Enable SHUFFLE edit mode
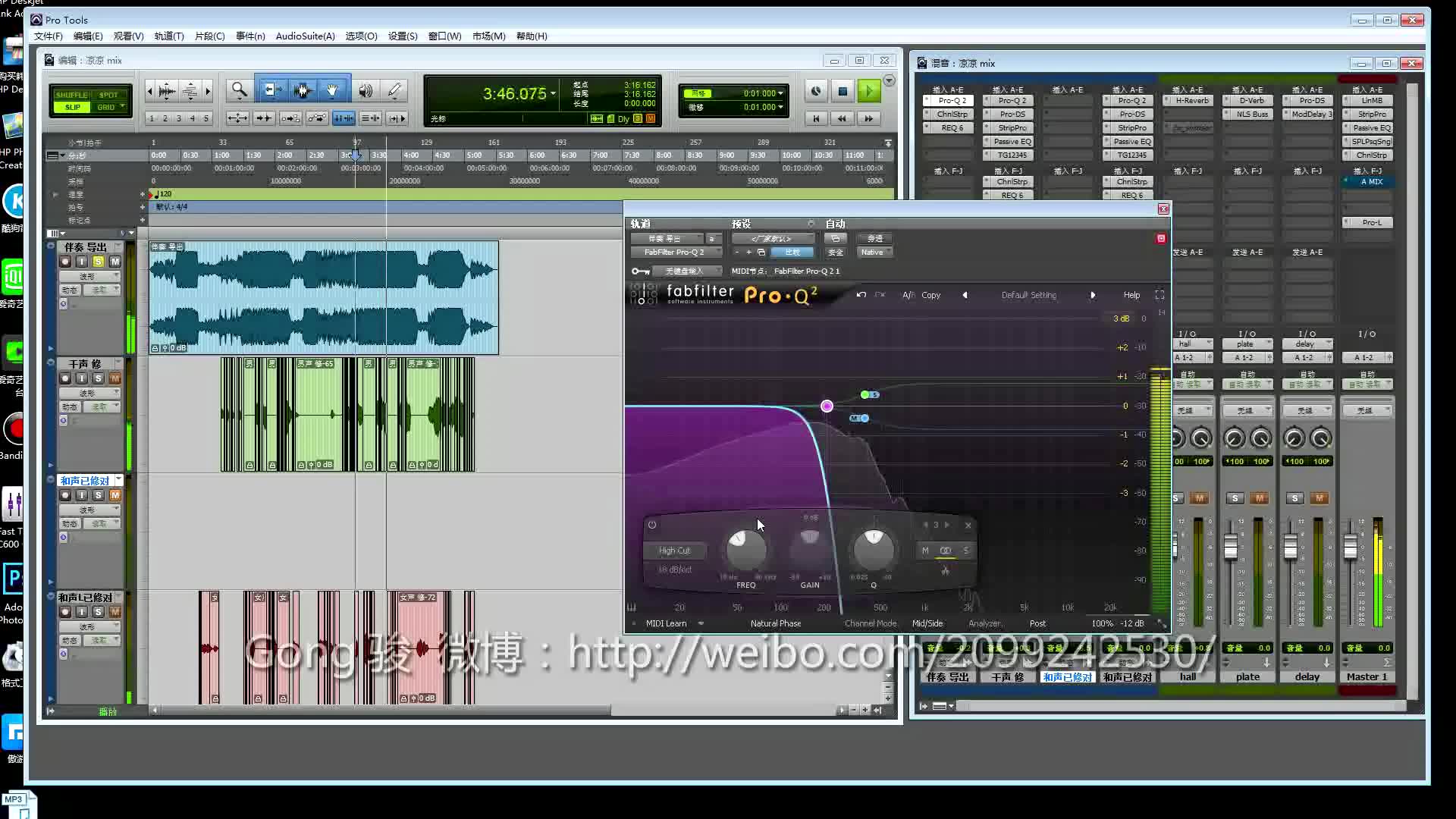This screenshot has width=1456, height=819. pos(72,95)
